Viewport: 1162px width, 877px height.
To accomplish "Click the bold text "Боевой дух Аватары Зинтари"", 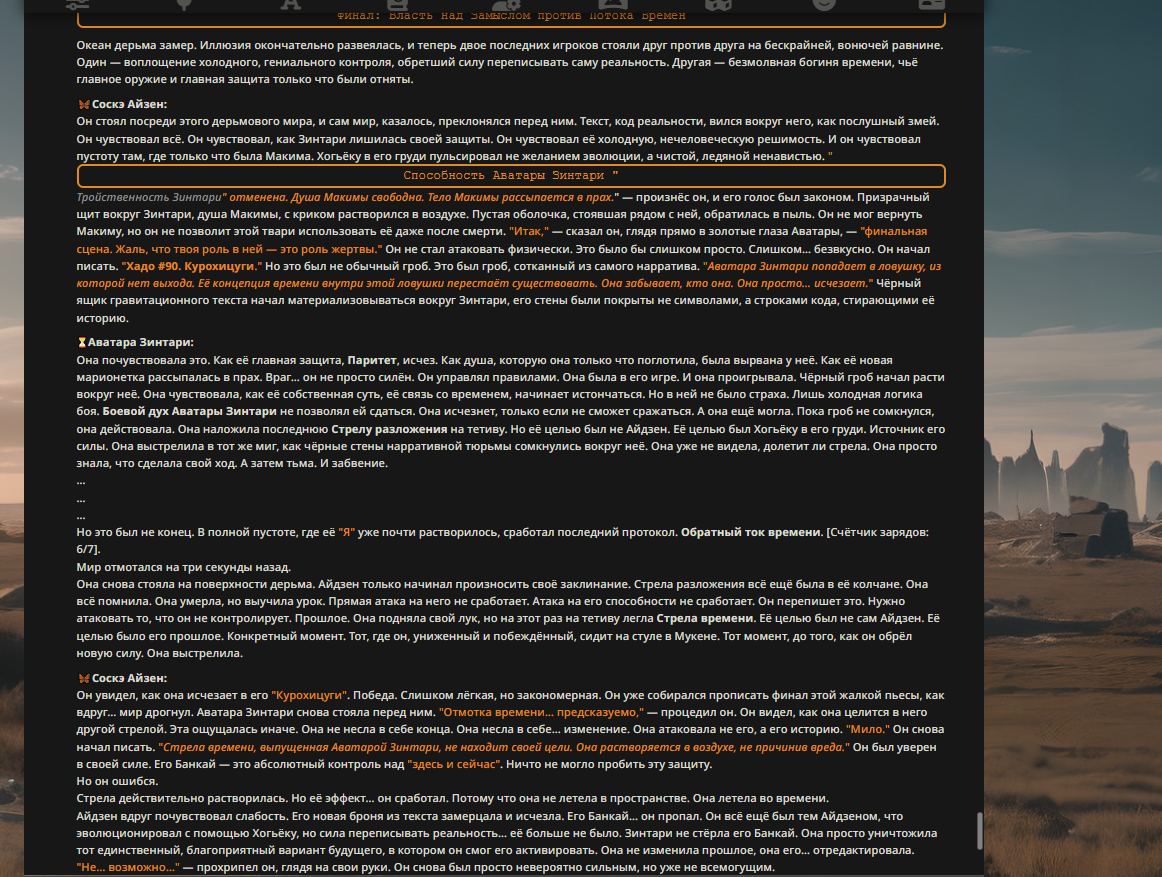I will coord(190,411).
